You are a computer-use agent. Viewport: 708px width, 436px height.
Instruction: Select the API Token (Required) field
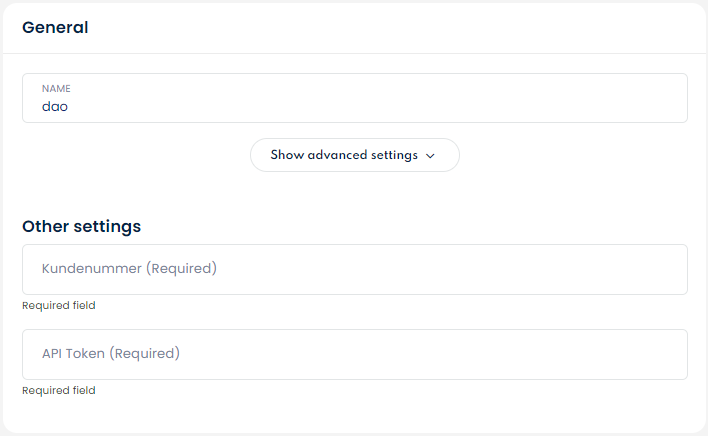click(x=355, y=354)
